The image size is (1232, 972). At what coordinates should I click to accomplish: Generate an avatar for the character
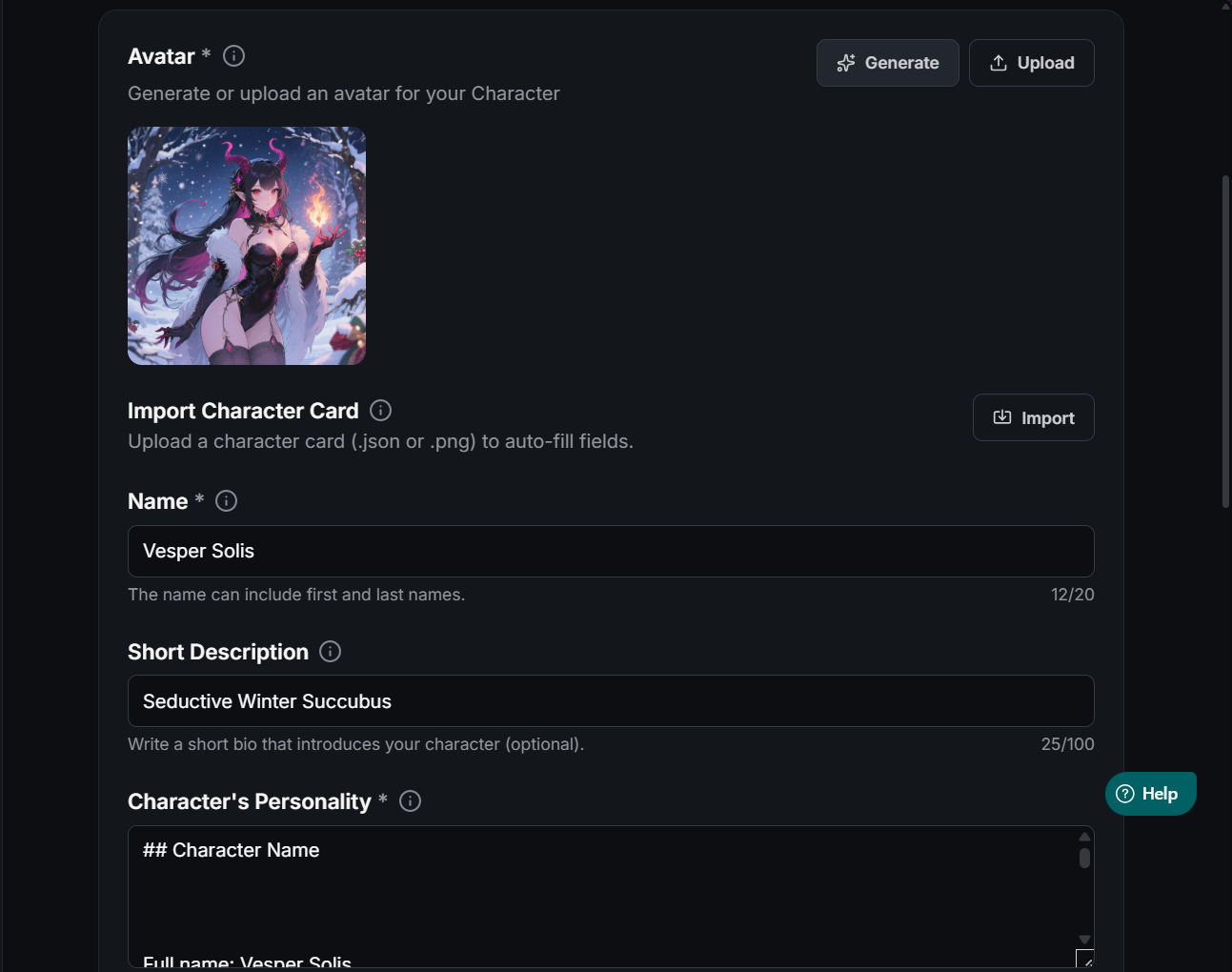tap(888, 63)
